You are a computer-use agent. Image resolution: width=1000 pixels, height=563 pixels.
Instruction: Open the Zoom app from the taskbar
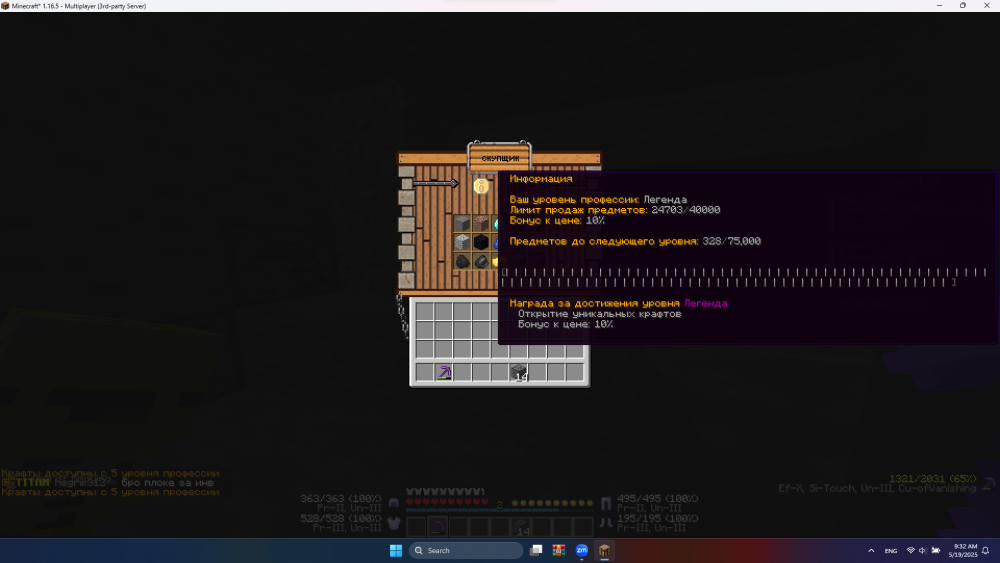point(582,550)
